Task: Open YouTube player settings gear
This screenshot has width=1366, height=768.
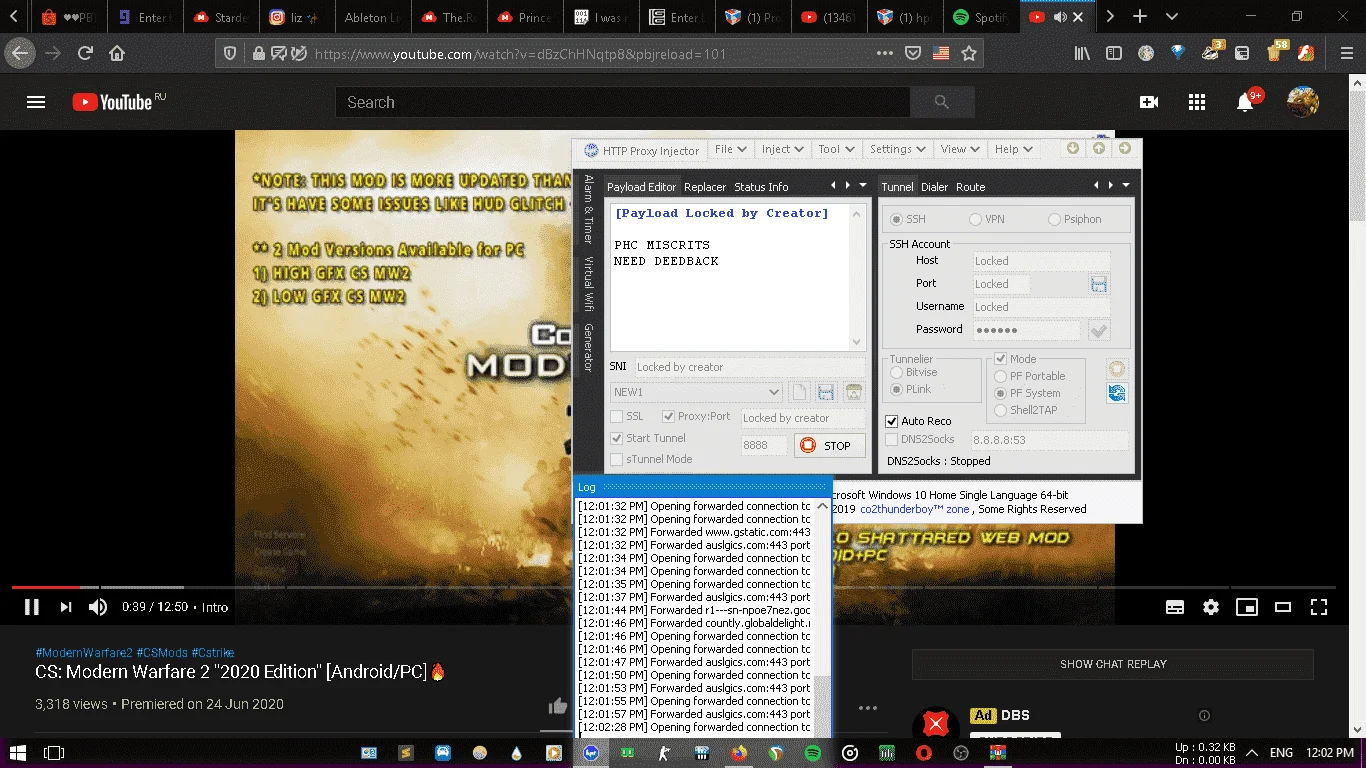Action: point(1211,607)
